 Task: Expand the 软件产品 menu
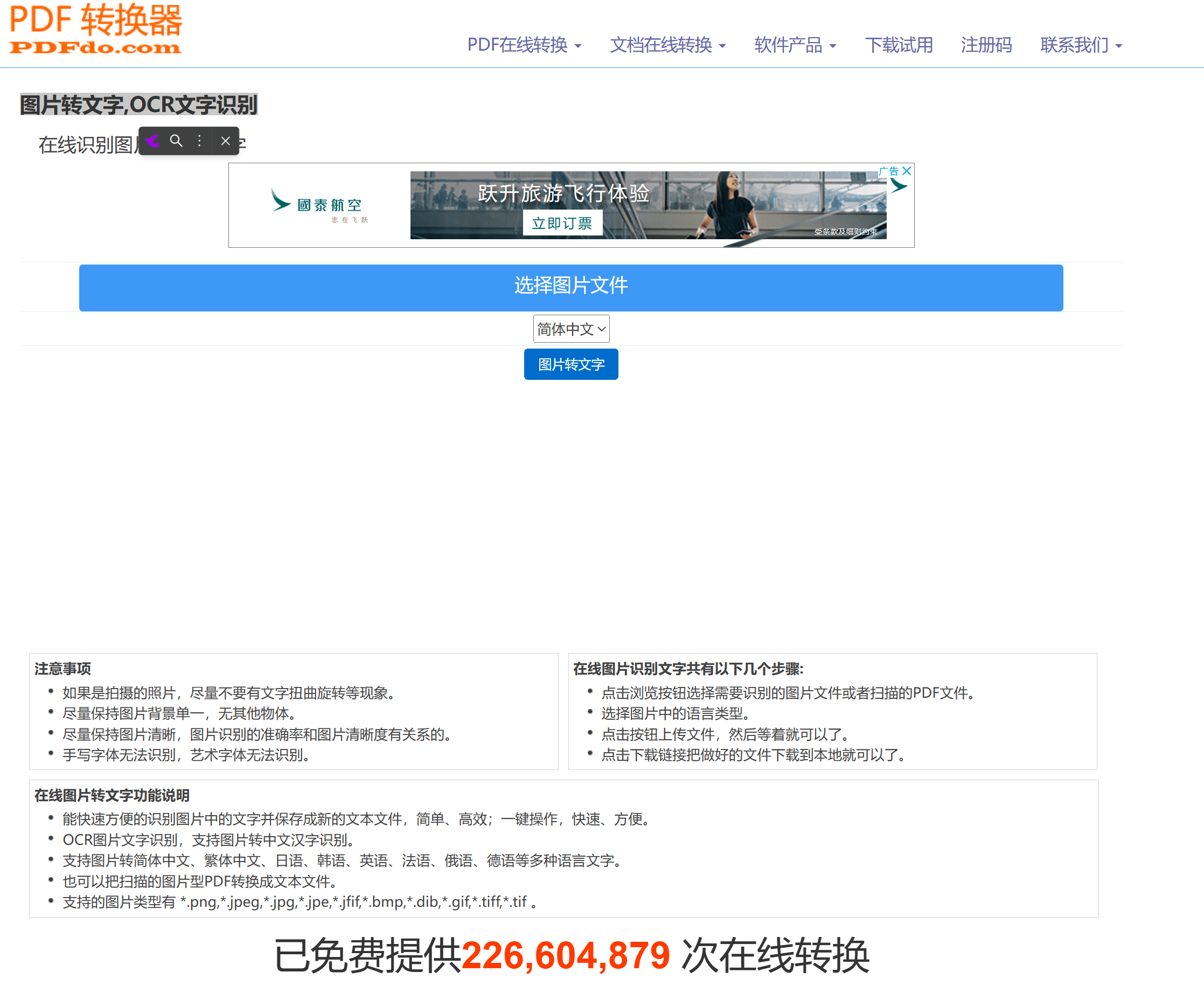[795, 45]
